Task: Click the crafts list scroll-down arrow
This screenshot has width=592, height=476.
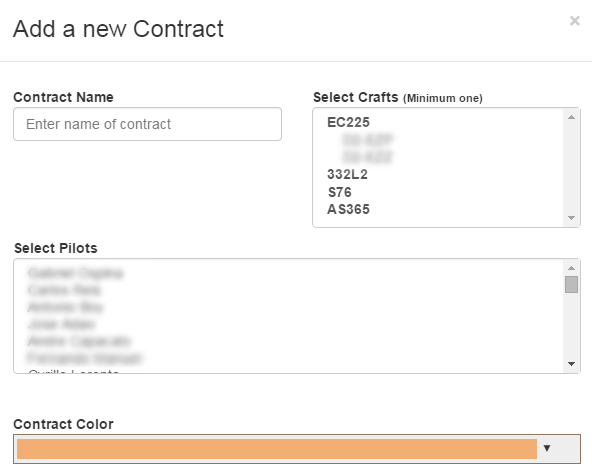Action: pos(571,218)
